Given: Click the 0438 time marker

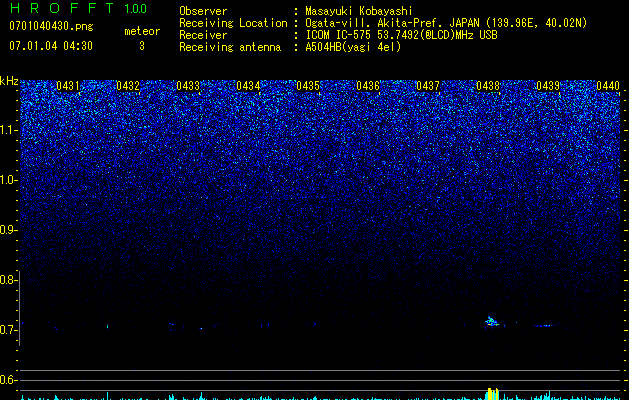Looking at the screenshot, I should [x=488, y=86].
